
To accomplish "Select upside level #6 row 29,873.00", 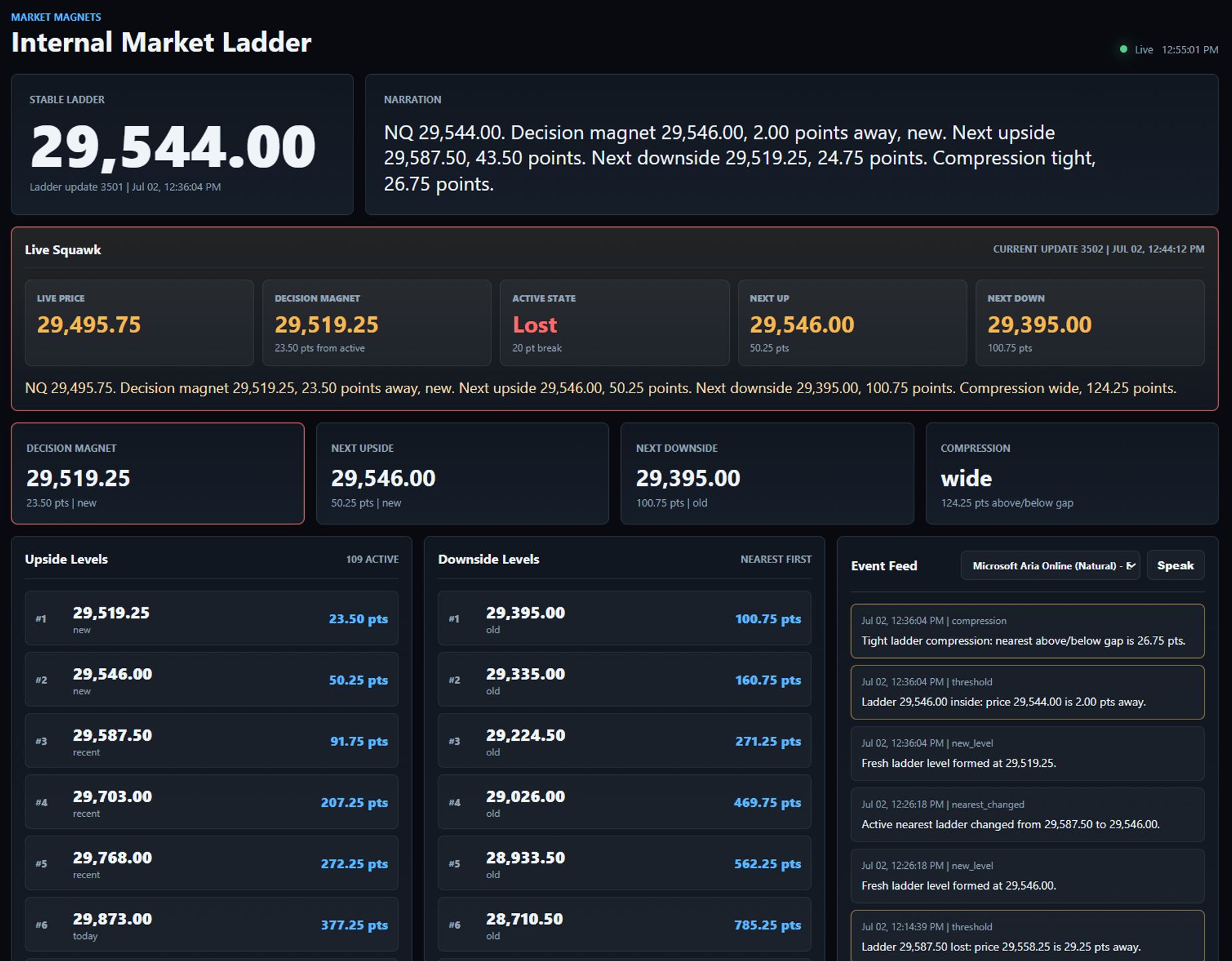I will pos(211,924).
